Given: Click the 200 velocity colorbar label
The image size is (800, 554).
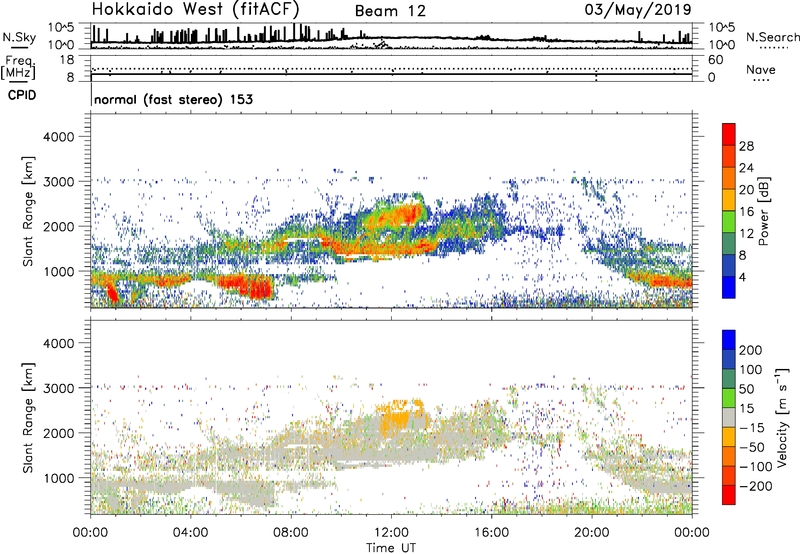Looking at the screenshot, I should pos(751,350).
